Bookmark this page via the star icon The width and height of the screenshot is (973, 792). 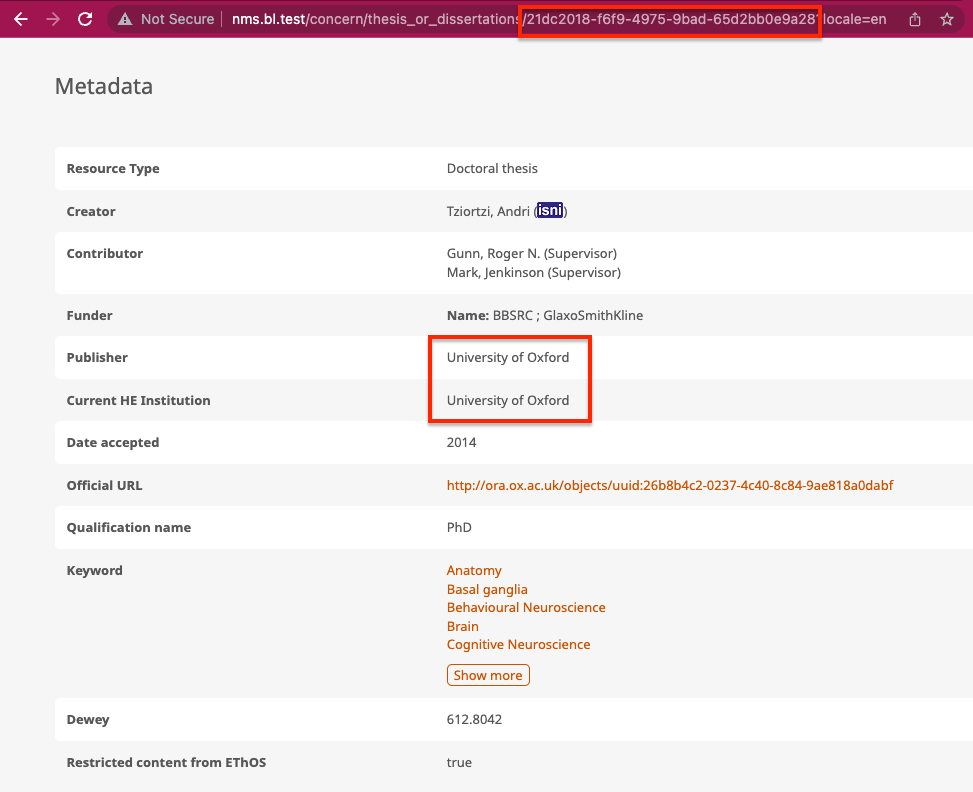(946, 18)
